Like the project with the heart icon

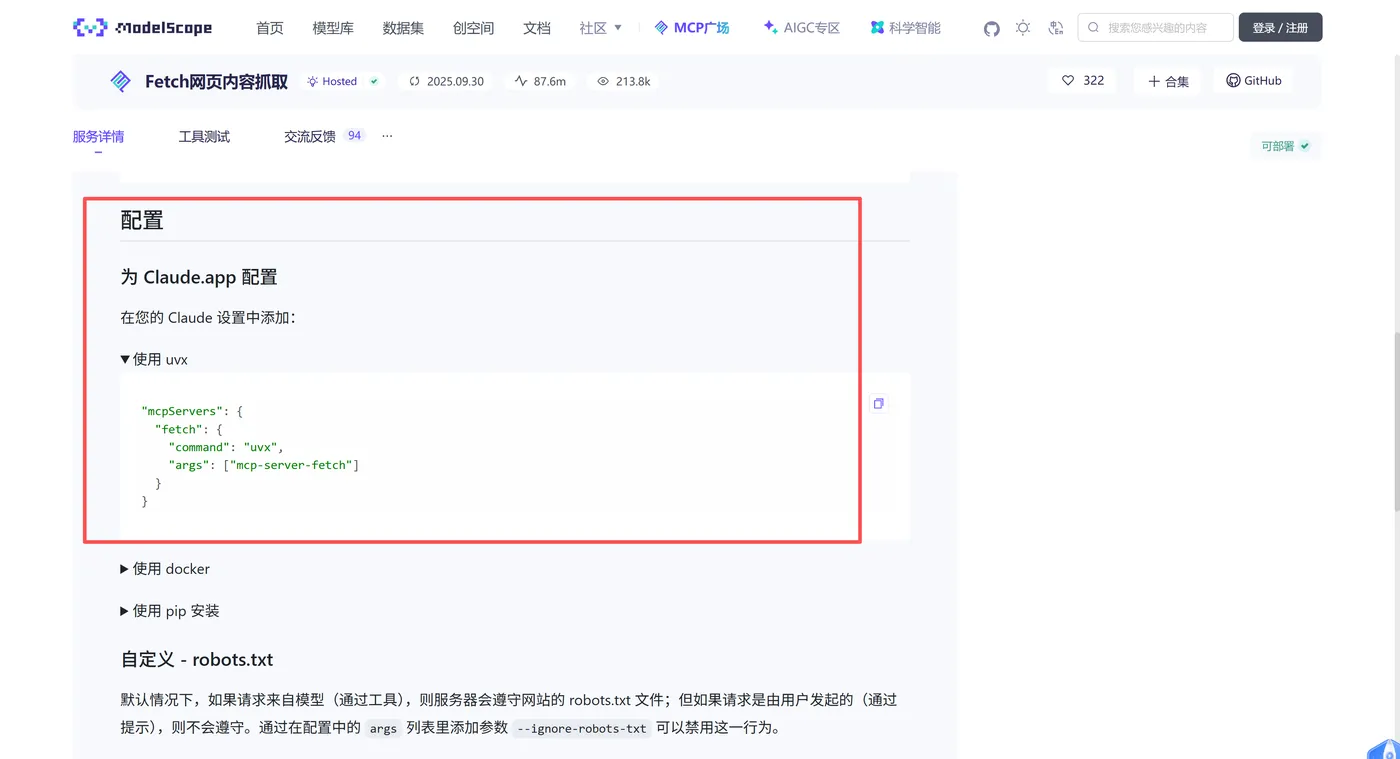1069,80
